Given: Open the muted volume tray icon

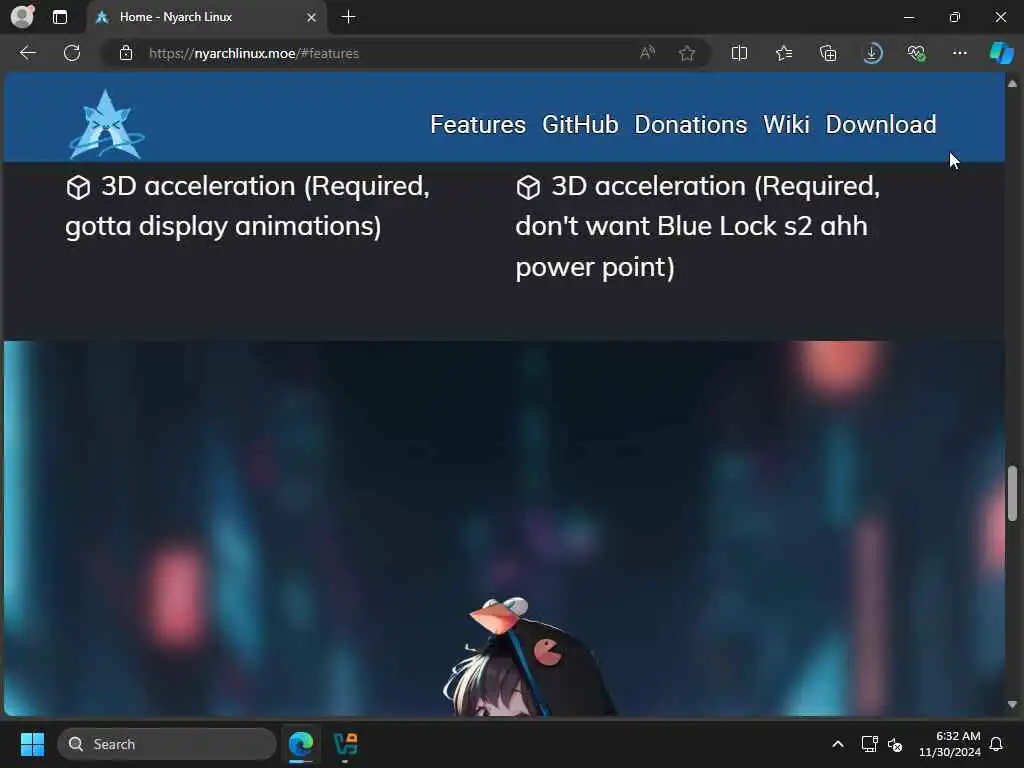Looking at the screenshot, I should point(895,744).
